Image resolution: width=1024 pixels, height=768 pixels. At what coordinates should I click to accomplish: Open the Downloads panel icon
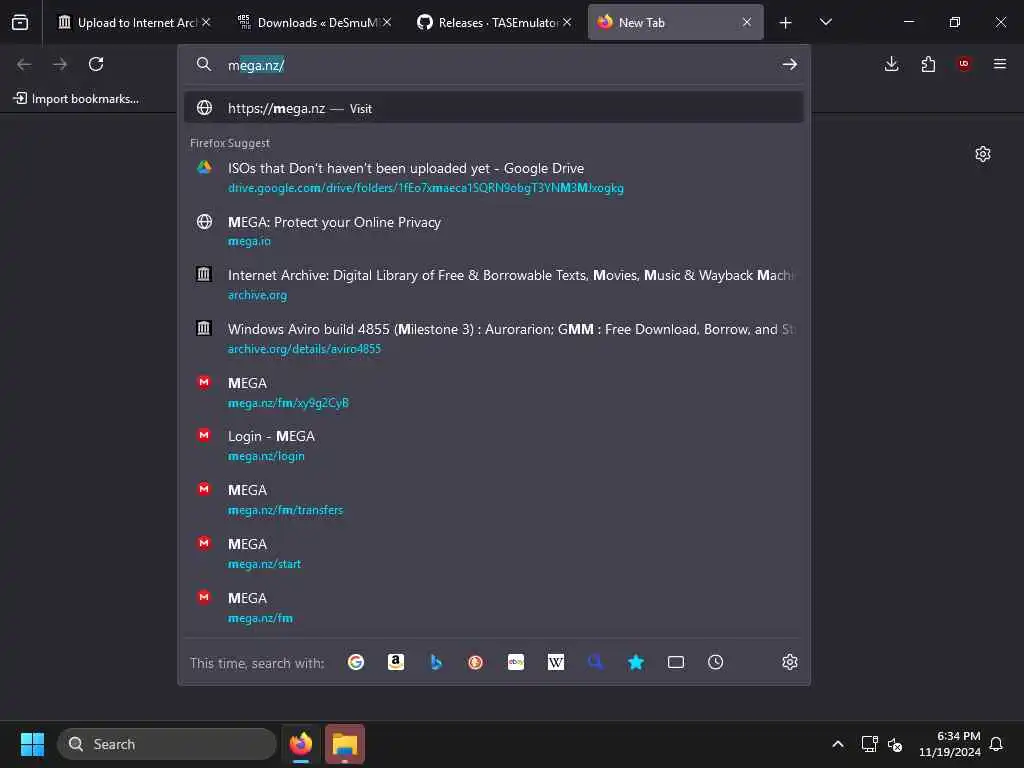click(891, 64)
